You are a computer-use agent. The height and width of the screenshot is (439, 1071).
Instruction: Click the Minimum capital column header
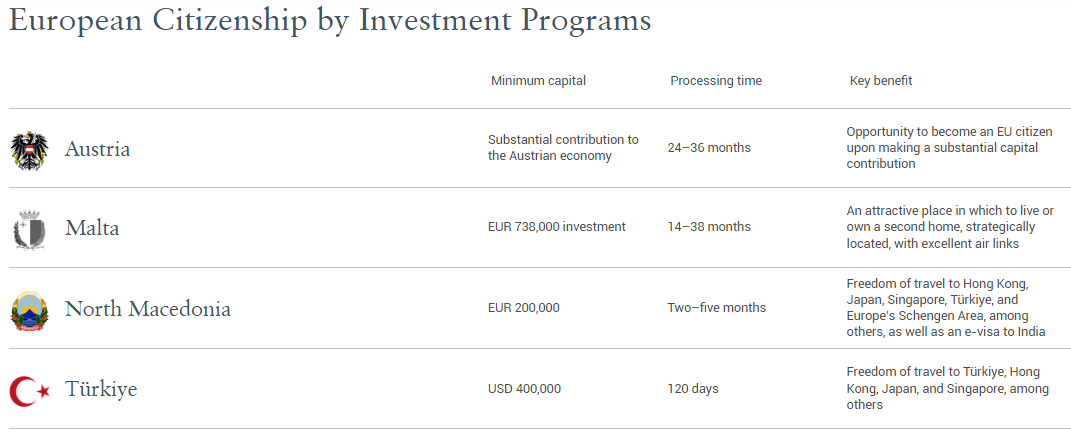coord(538,81)
